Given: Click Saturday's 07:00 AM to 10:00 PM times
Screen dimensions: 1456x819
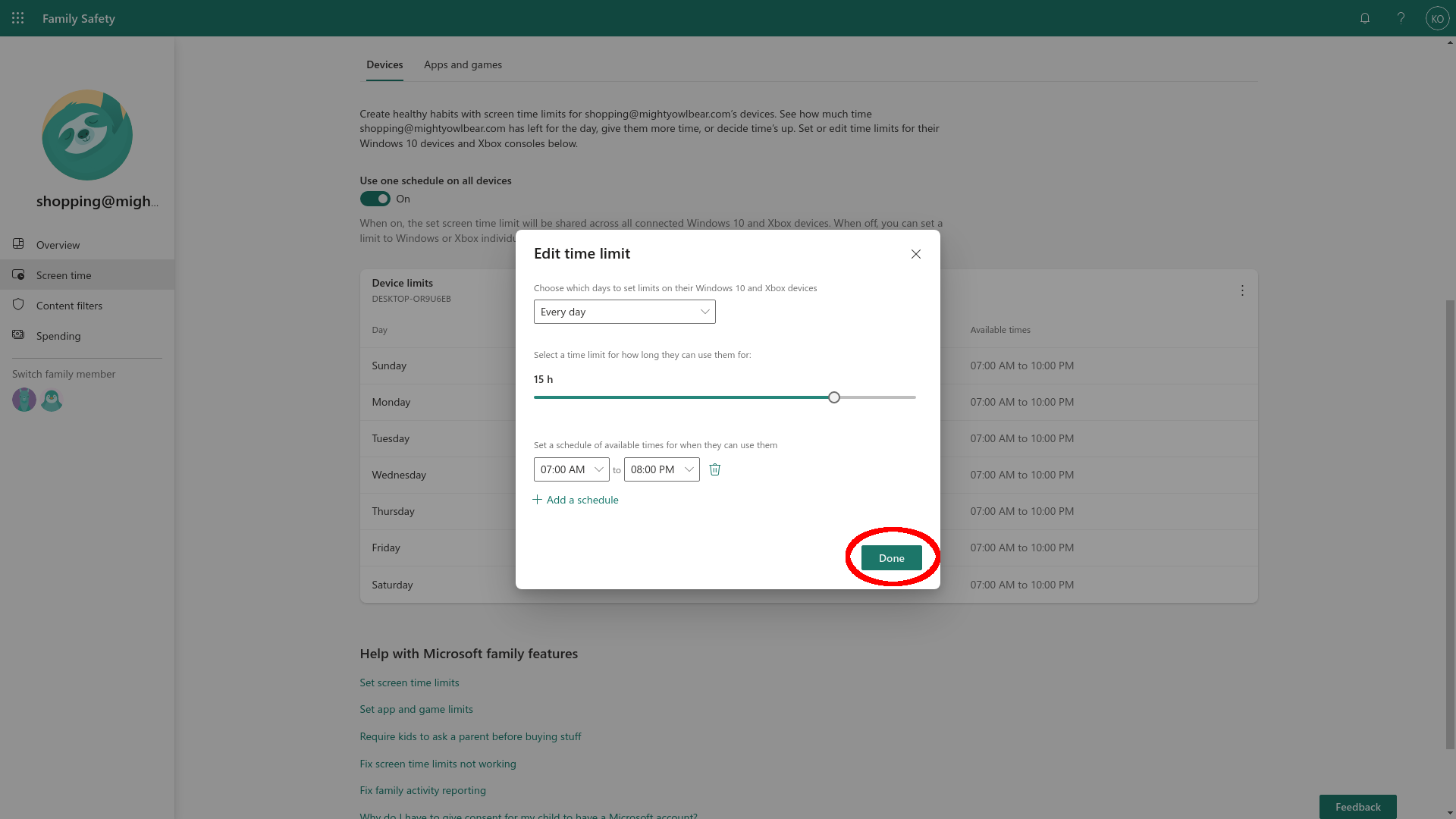Looking at the screenshot, I should point(1021,585).
